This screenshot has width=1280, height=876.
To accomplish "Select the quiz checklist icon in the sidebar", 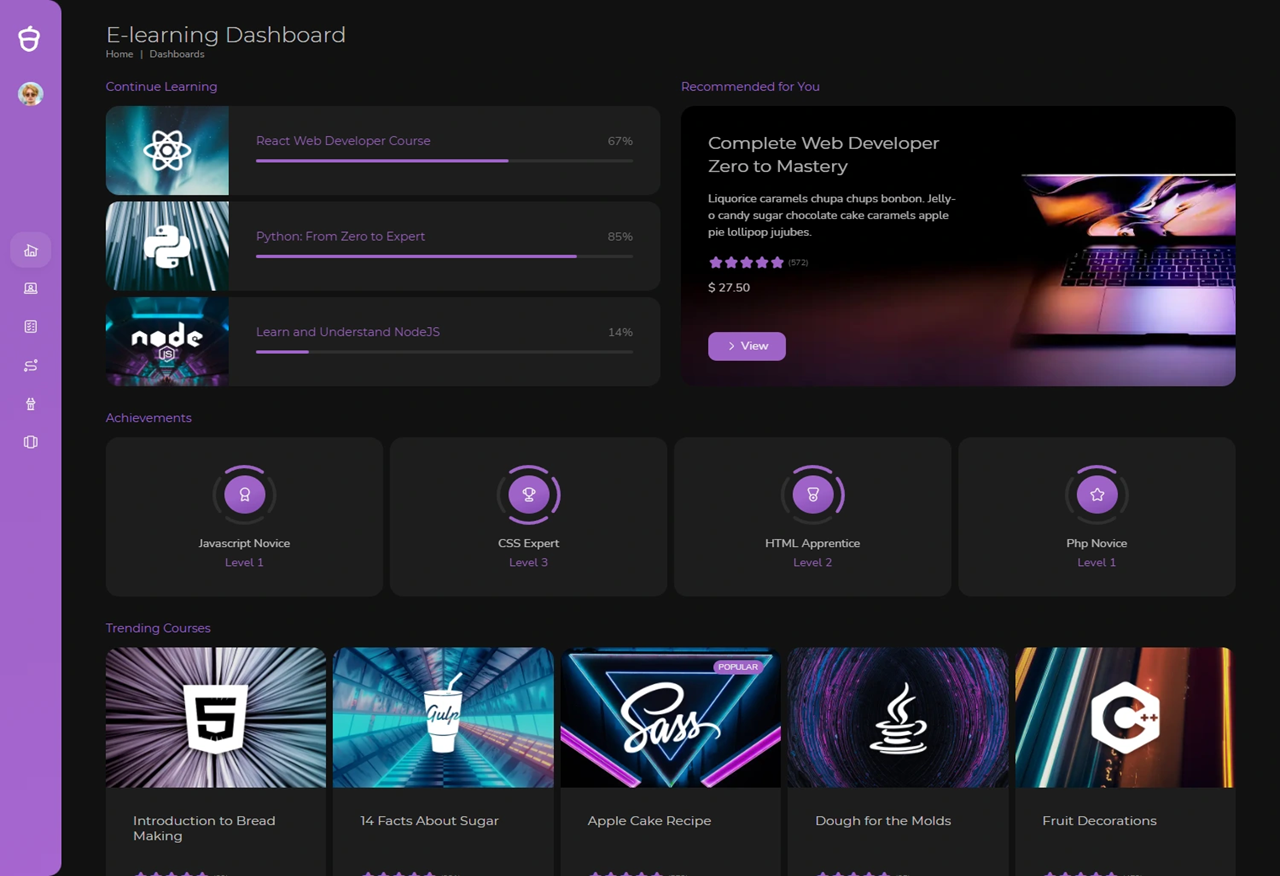I will click(30, 326).
